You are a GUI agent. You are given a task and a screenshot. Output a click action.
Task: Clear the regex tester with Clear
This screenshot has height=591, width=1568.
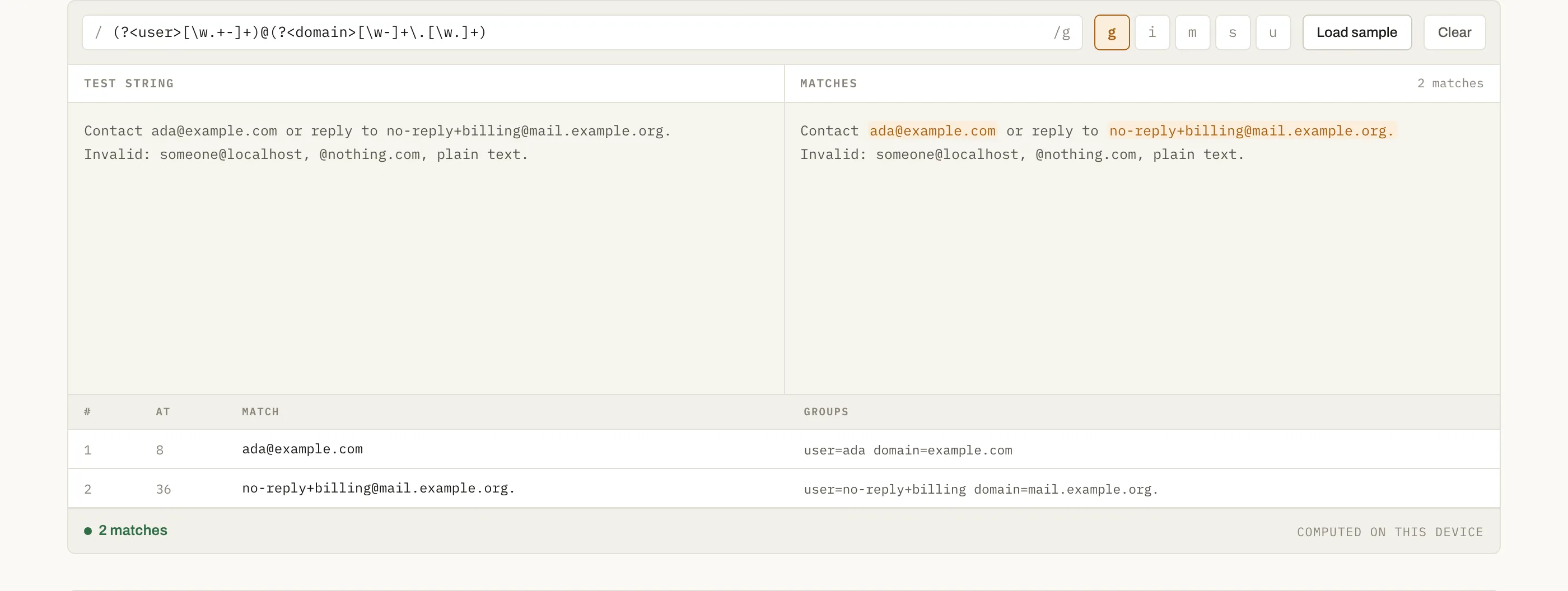(1454, 32)
